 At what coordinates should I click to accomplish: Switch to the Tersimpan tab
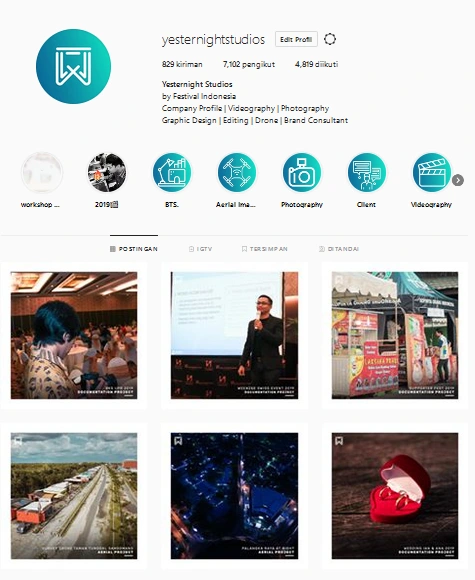click(265, 249)
